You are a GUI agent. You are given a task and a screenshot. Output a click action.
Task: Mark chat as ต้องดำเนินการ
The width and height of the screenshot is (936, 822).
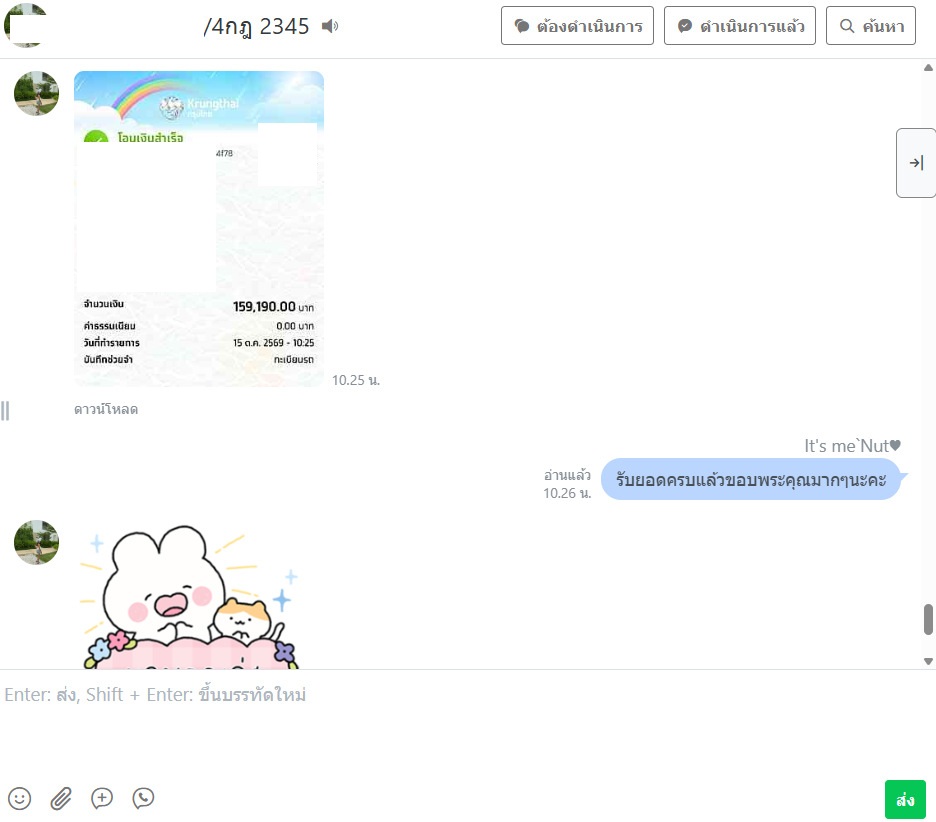pos(577,26)
